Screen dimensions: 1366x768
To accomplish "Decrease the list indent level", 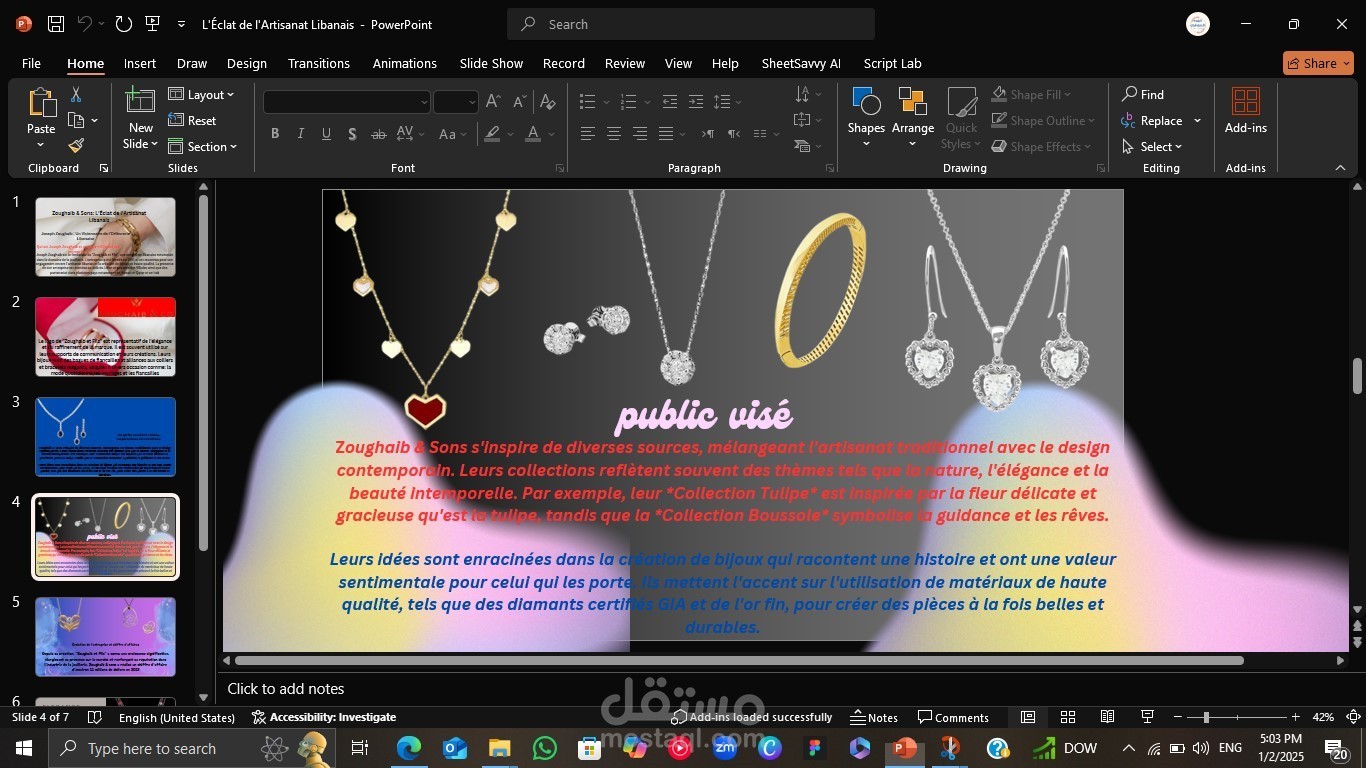I will click(x=670, y=102).
